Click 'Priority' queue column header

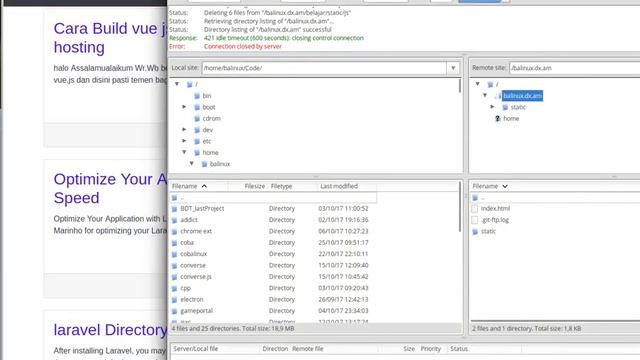pos(431,349)
